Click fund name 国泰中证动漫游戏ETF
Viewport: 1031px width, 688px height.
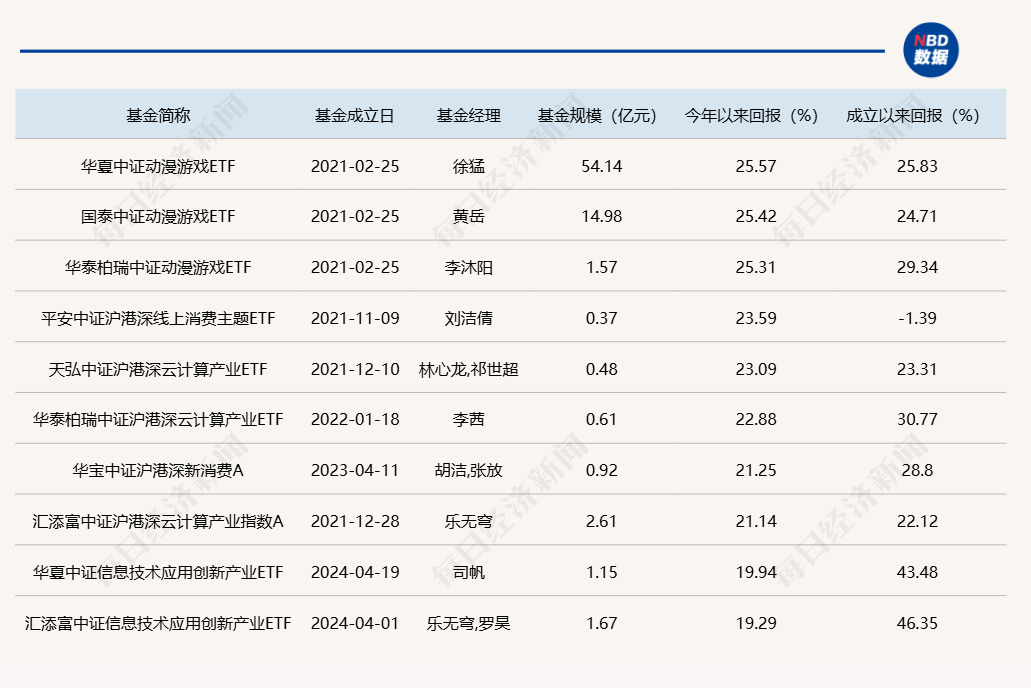coord(158,216)
